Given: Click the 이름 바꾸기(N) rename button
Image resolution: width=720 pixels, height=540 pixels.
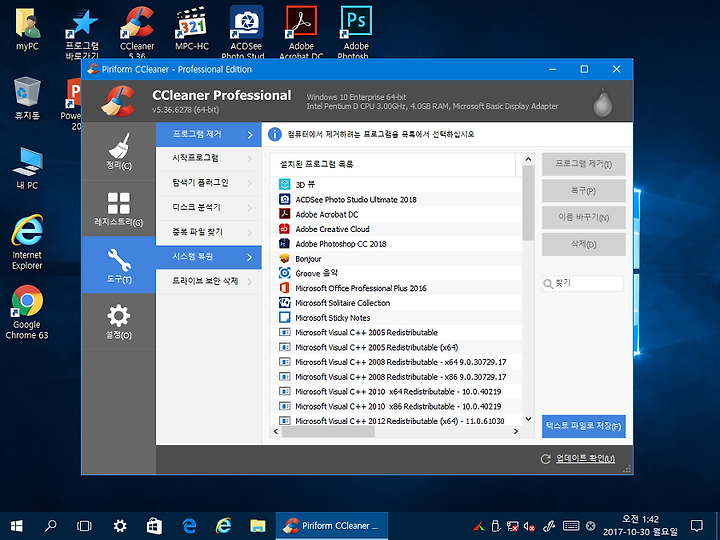Looking at the screenshot, I should [x=584, y=217].
